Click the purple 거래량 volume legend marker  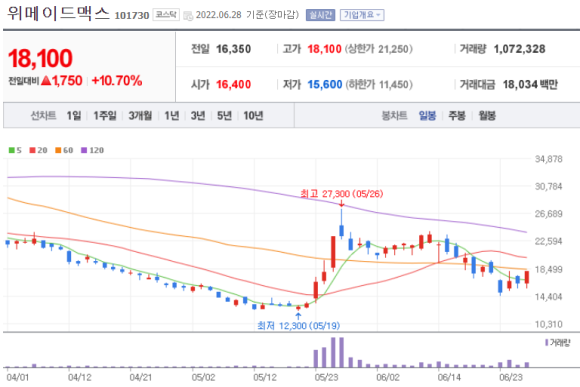point(547,343)
